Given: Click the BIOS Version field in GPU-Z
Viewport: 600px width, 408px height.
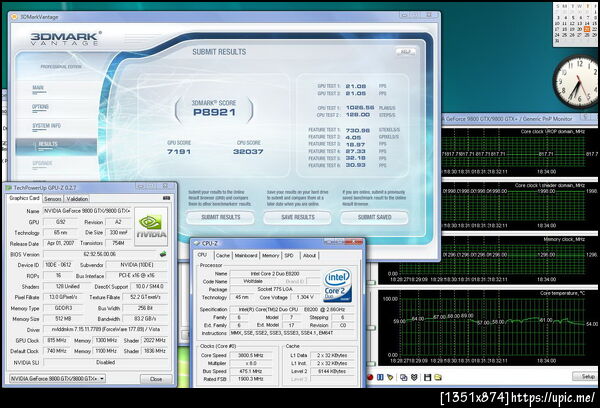Looking at the screenshot, I should coord(101,254).
